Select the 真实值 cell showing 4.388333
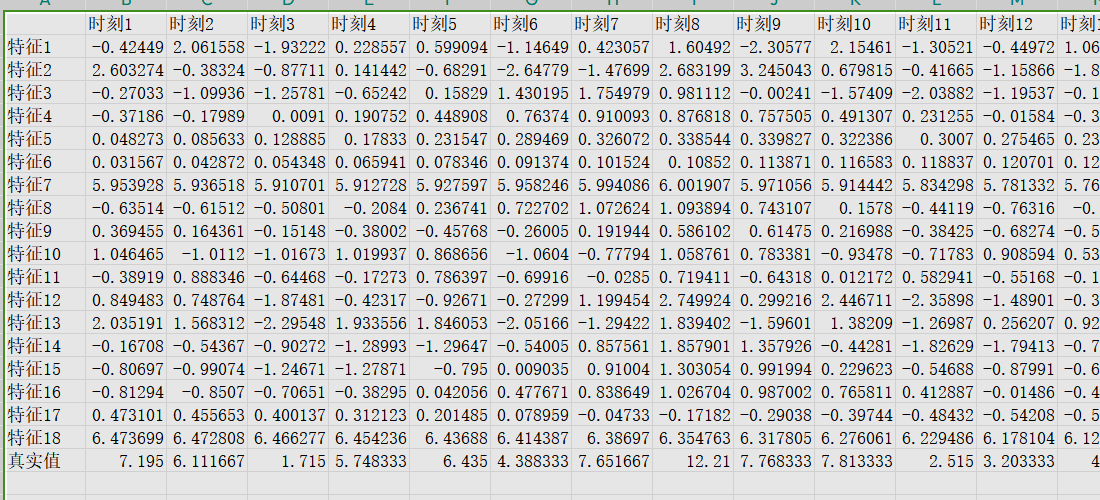This screenshot has width=1100, height=500. click(x=531, y=461)
